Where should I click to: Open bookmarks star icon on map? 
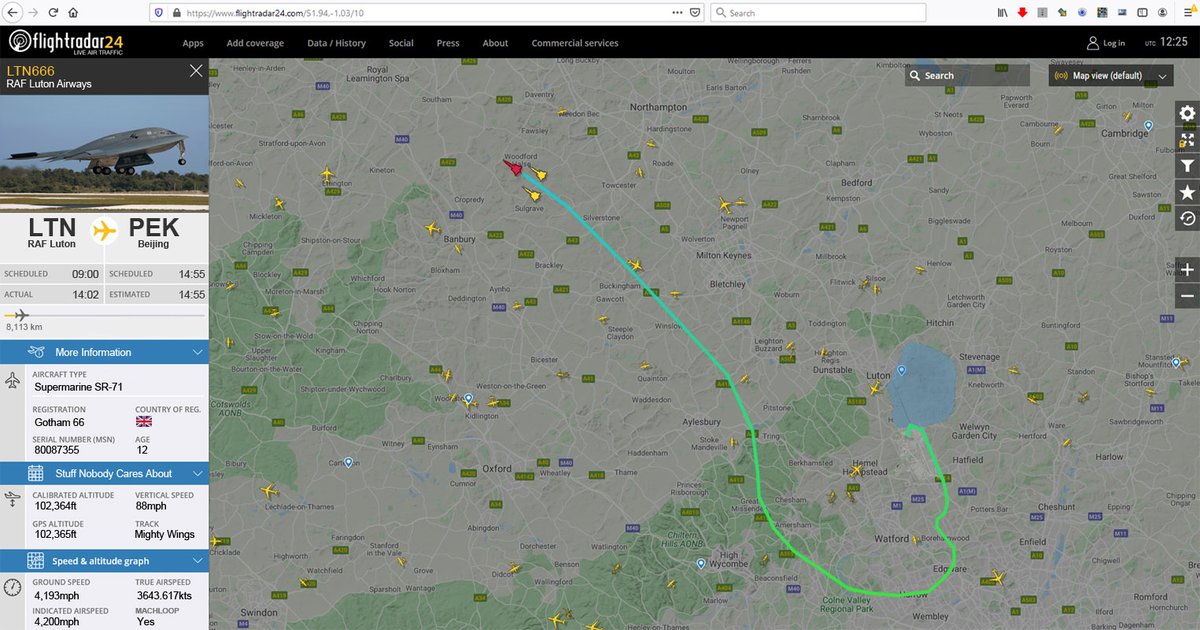click(x=1187, y=192)
